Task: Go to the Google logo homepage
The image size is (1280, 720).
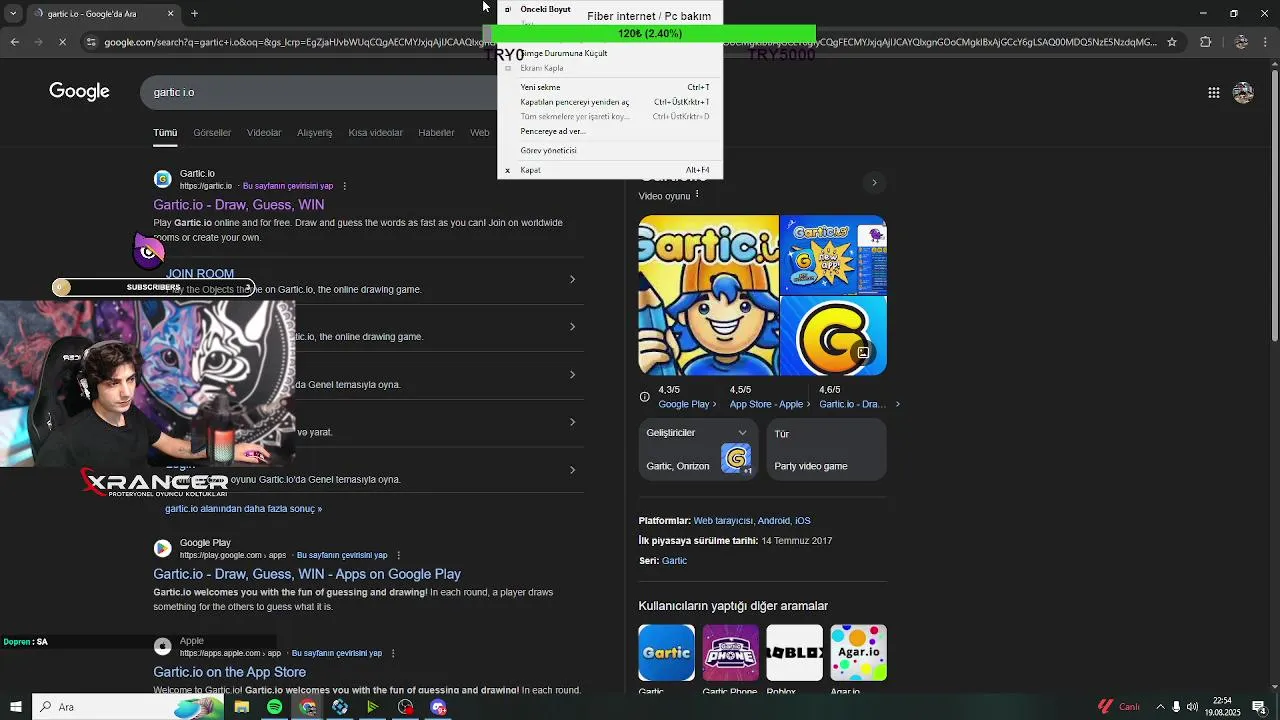Action: pyautogui.click(x=79, y=92)
